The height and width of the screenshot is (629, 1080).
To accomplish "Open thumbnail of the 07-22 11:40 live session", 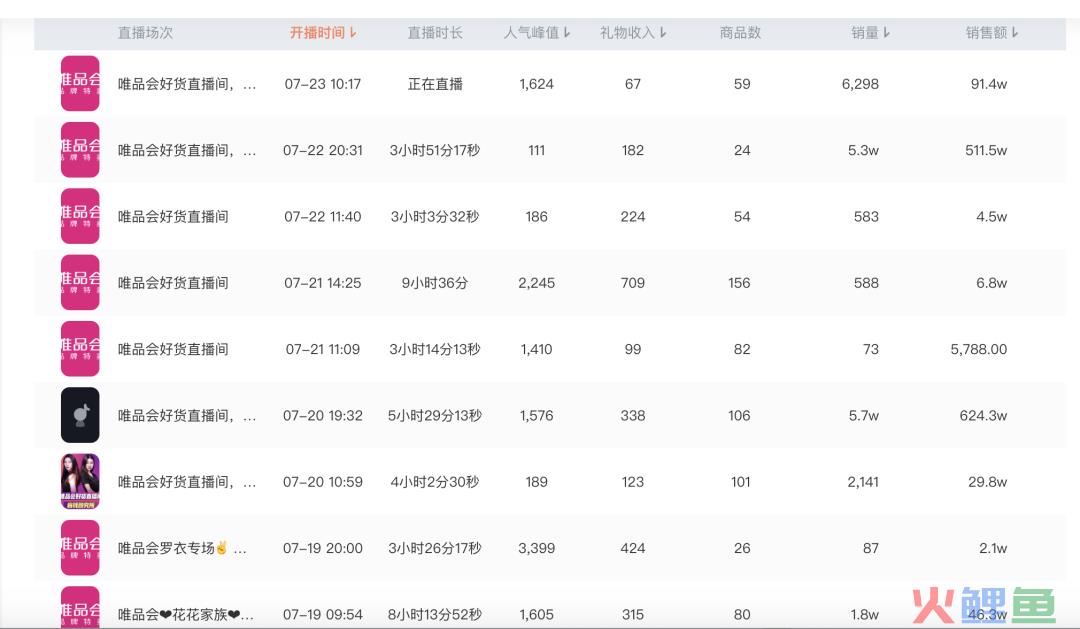I will point(80,216).
